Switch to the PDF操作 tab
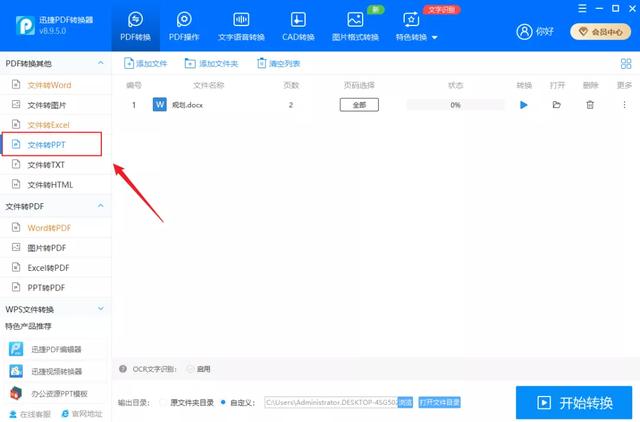 coord(184,26)
